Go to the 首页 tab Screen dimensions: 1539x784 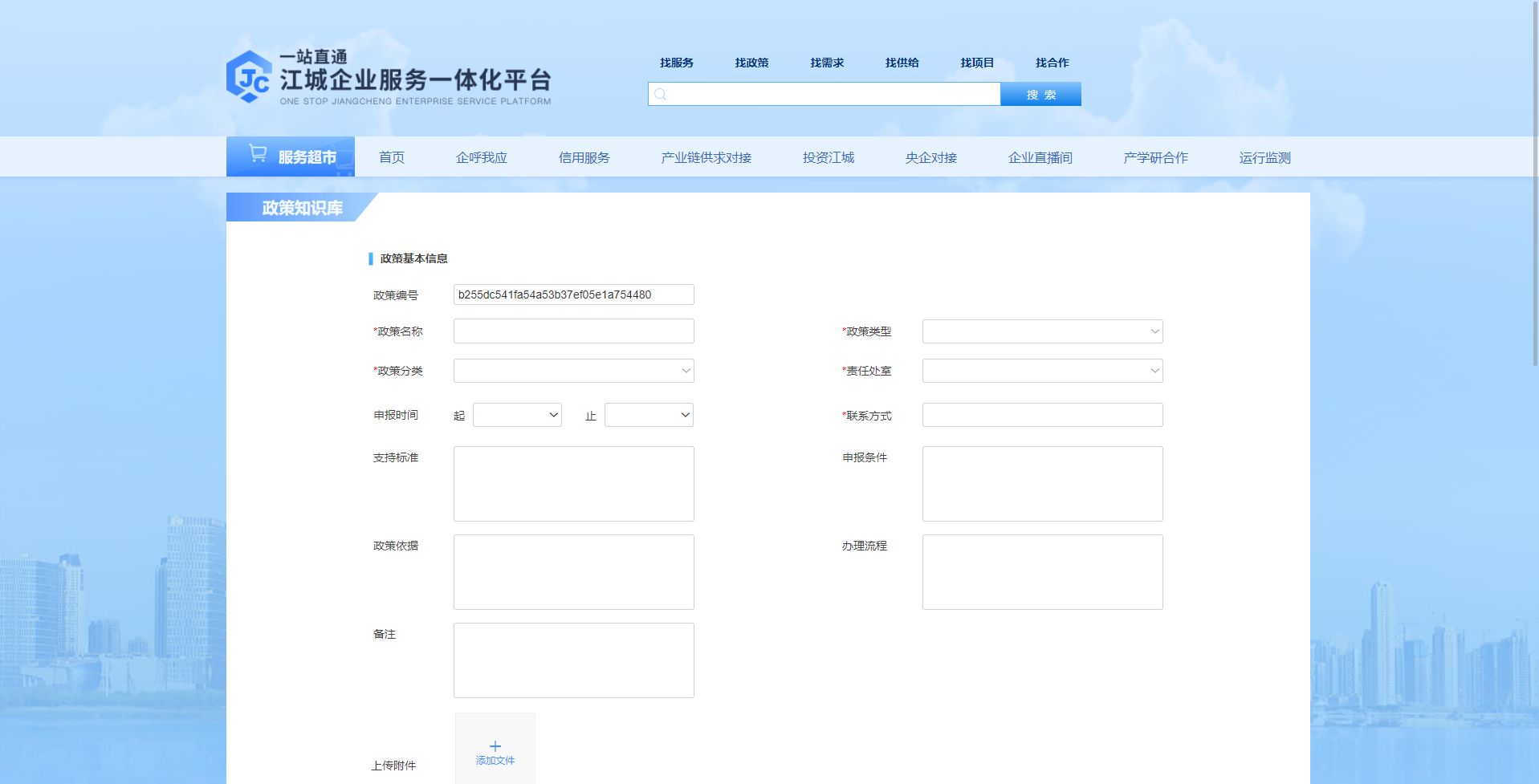(392, 157)
